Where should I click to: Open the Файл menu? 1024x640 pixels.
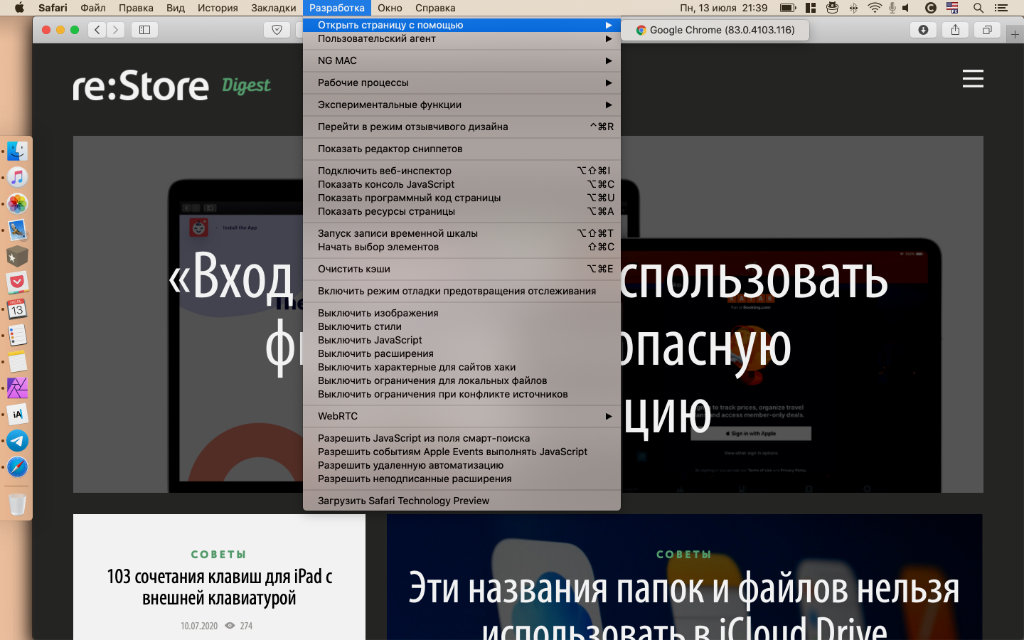point(93,8)
